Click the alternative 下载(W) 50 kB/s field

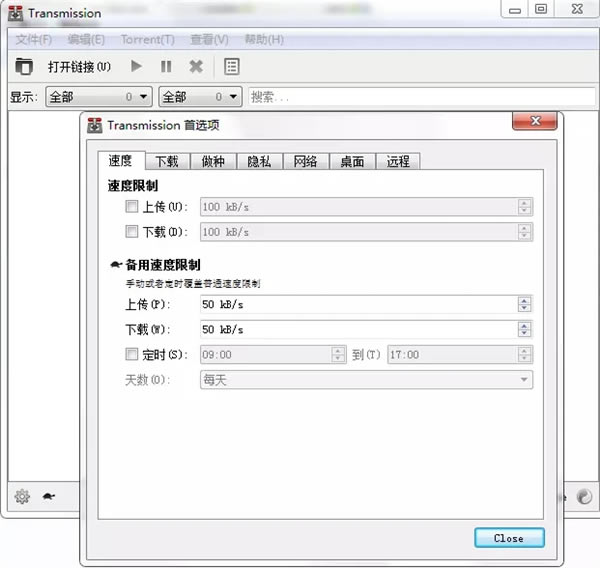click(366, 329)
